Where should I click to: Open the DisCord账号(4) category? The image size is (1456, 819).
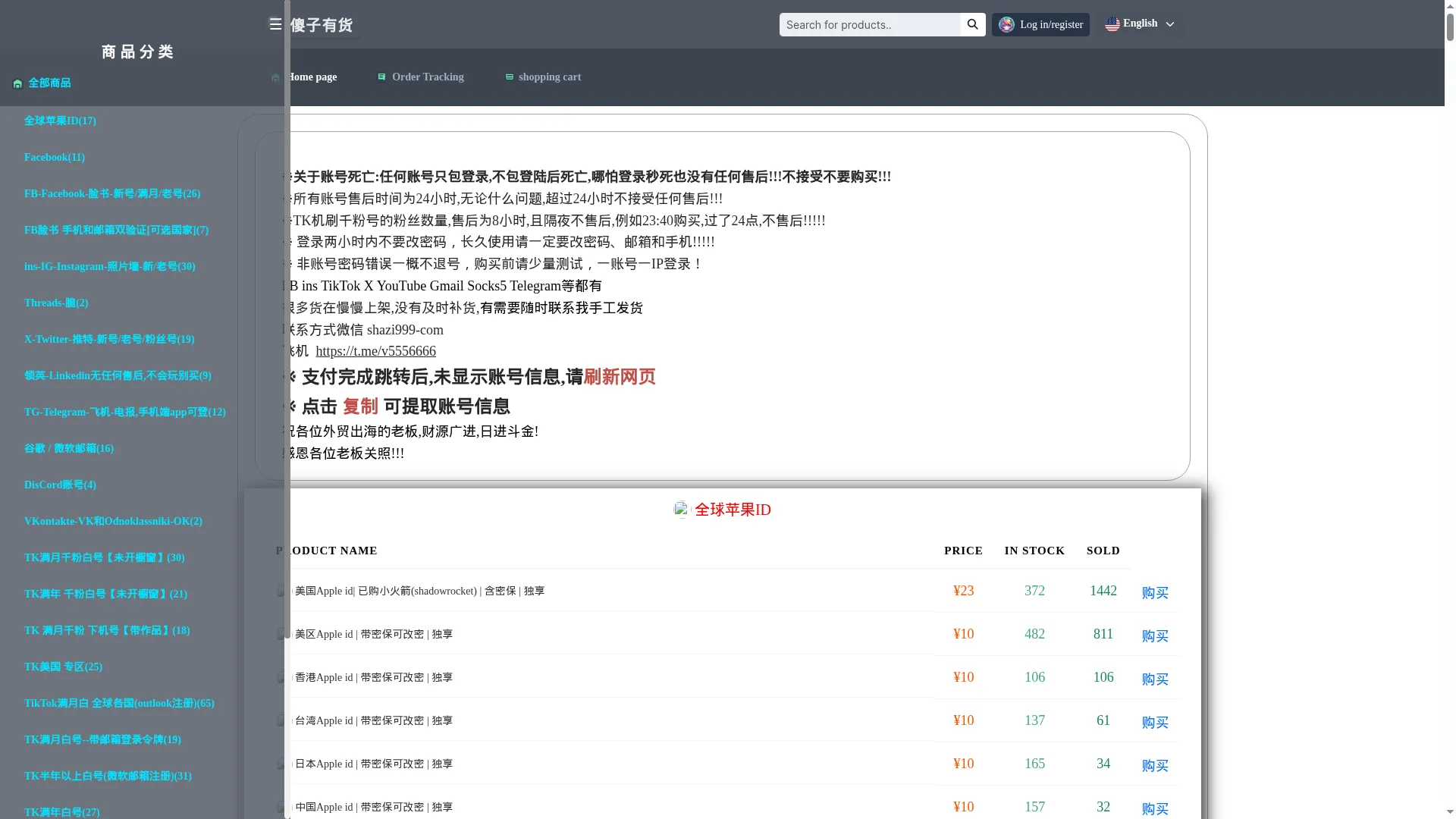point(60,485)
